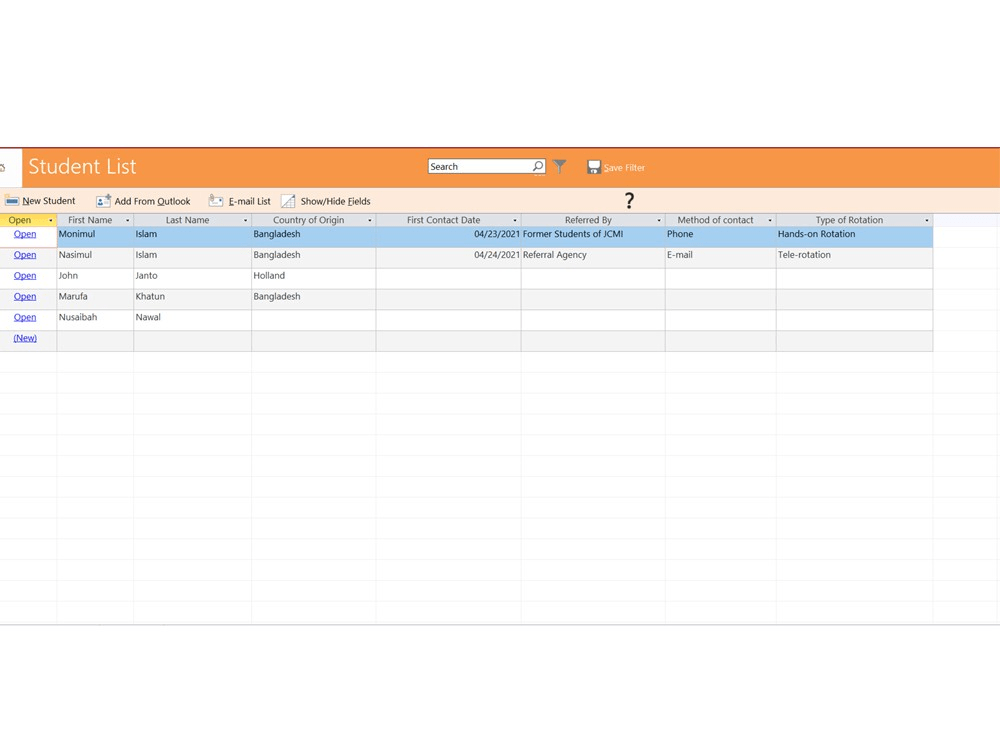Click the E-mail List envelope icon
The image size is (1000, 750).
point(216,201)
